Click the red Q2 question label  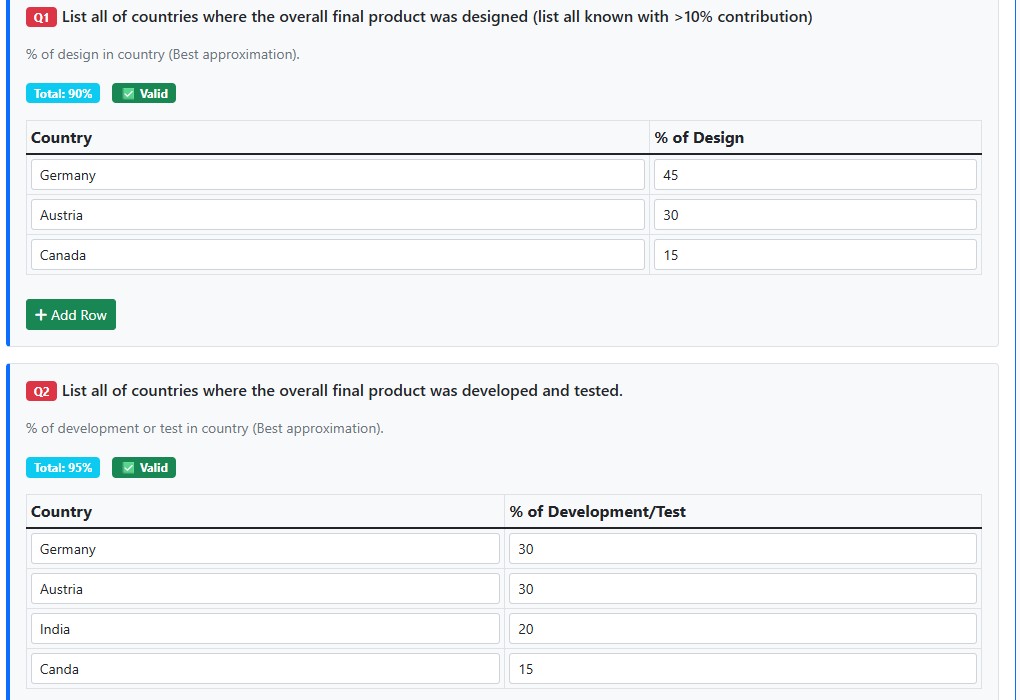pyautogui.click(x=41, y=392)
